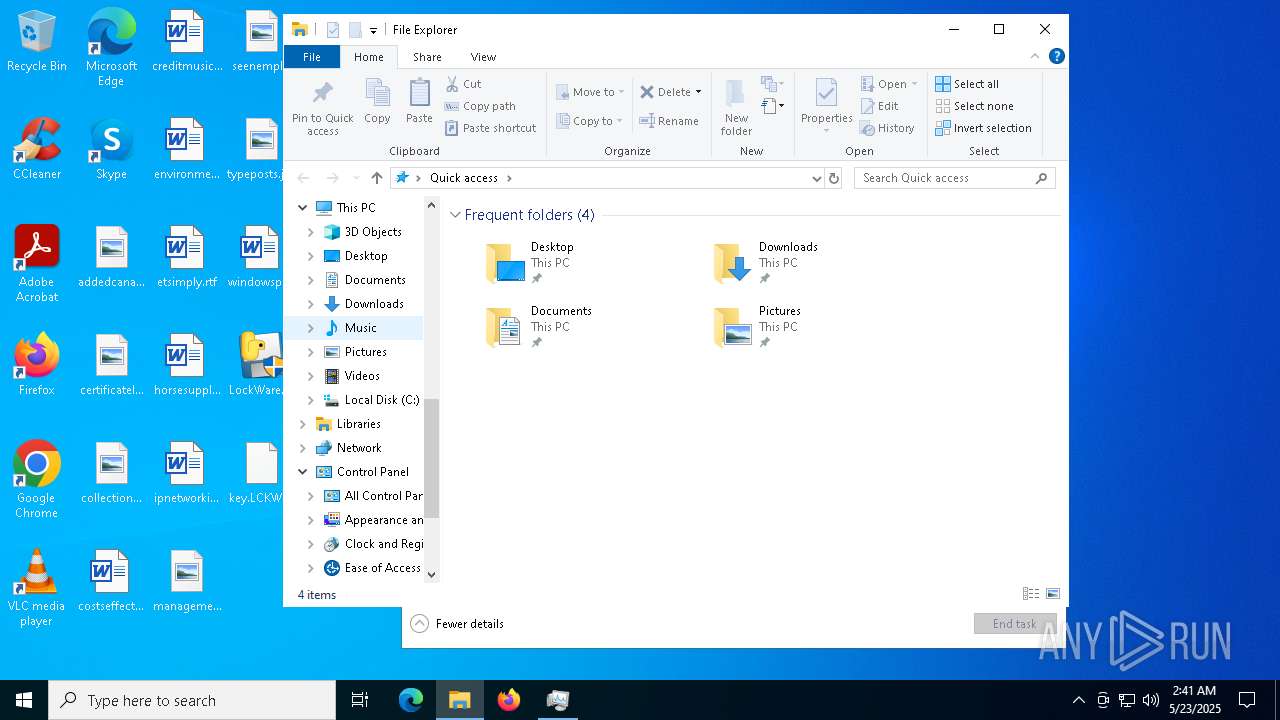This screenshot has height=720, width=1280.
Task: Select Ease of Access tree item
Action: (382, 568)
